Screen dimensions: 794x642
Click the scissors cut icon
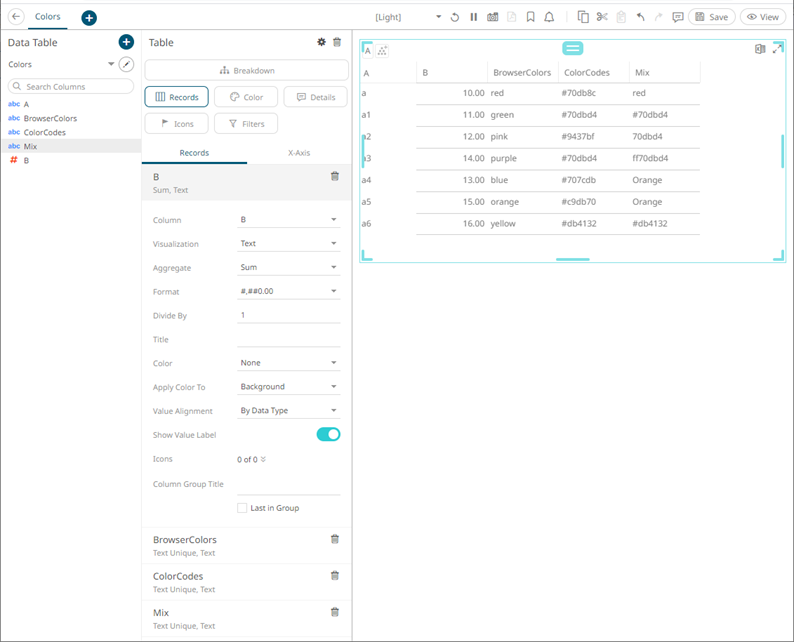602,17
